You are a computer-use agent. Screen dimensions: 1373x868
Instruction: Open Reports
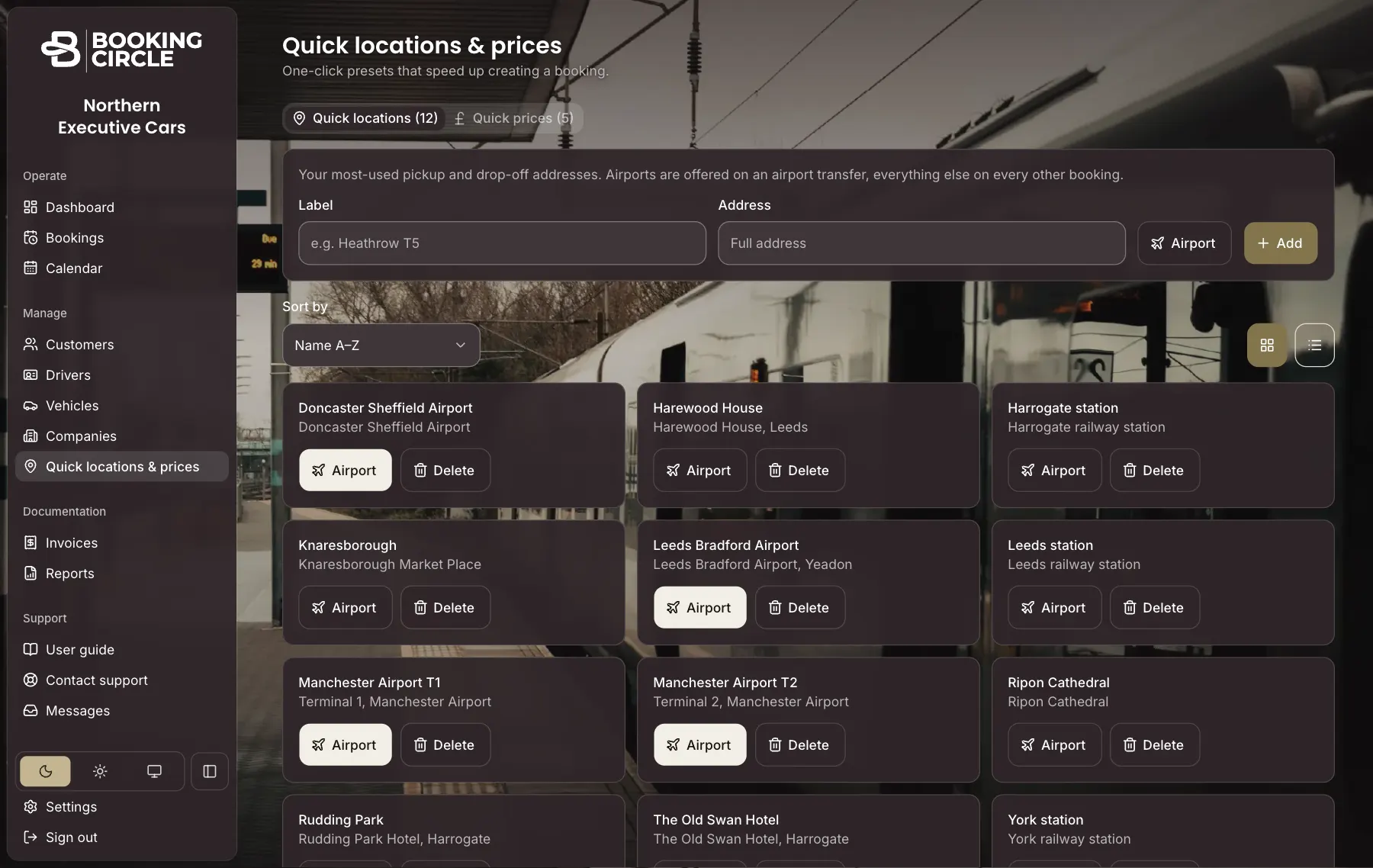(x=122, y=573)
